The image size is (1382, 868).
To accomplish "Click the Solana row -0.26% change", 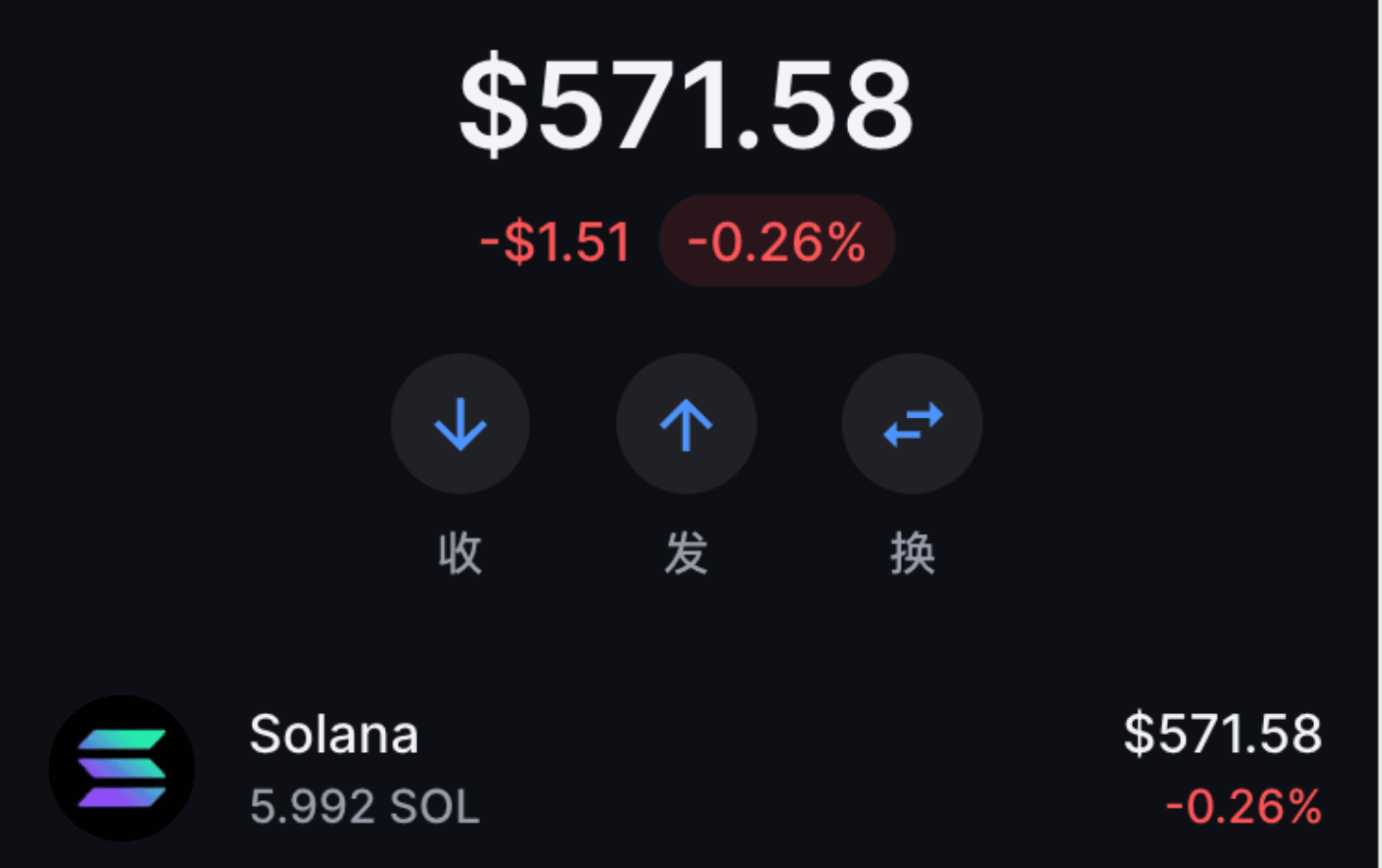I will pyautogui.click(x=1243, y=807).
